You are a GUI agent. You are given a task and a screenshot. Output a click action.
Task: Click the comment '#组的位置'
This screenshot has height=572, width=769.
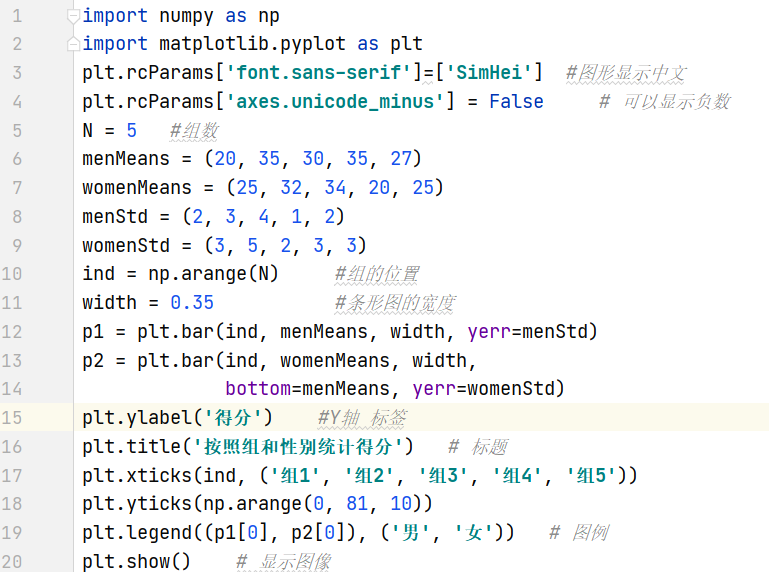coord(377,274)
